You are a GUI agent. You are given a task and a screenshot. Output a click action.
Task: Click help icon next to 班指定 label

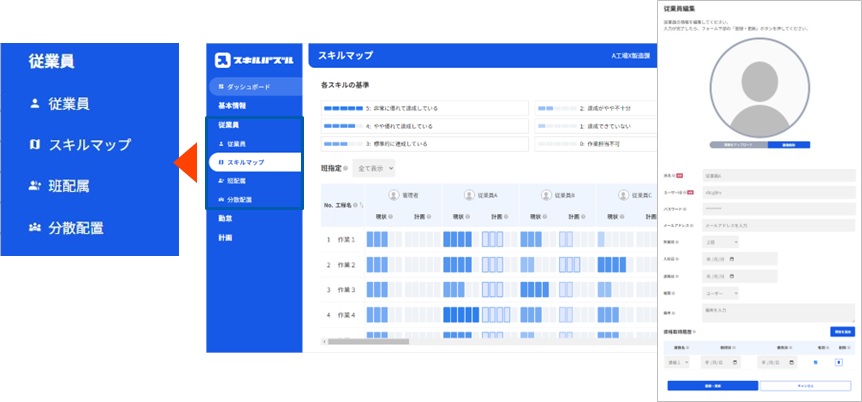345,169
